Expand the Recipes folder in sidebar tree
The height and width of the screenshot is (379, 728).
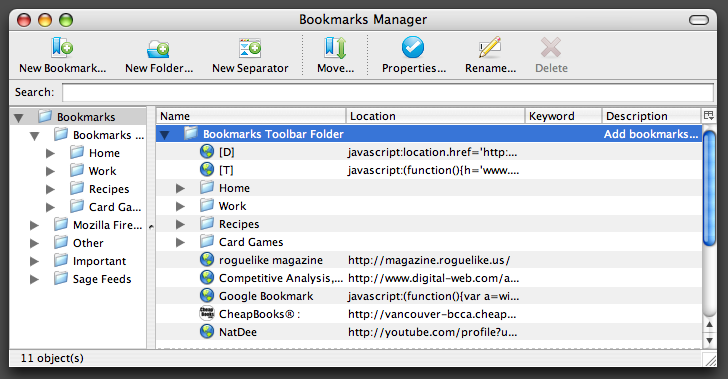(51, 190)
